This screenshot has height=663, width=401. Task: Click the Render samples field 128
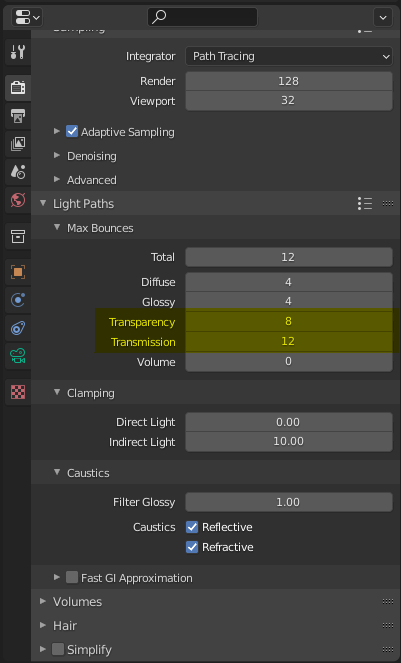coord(289,81)
